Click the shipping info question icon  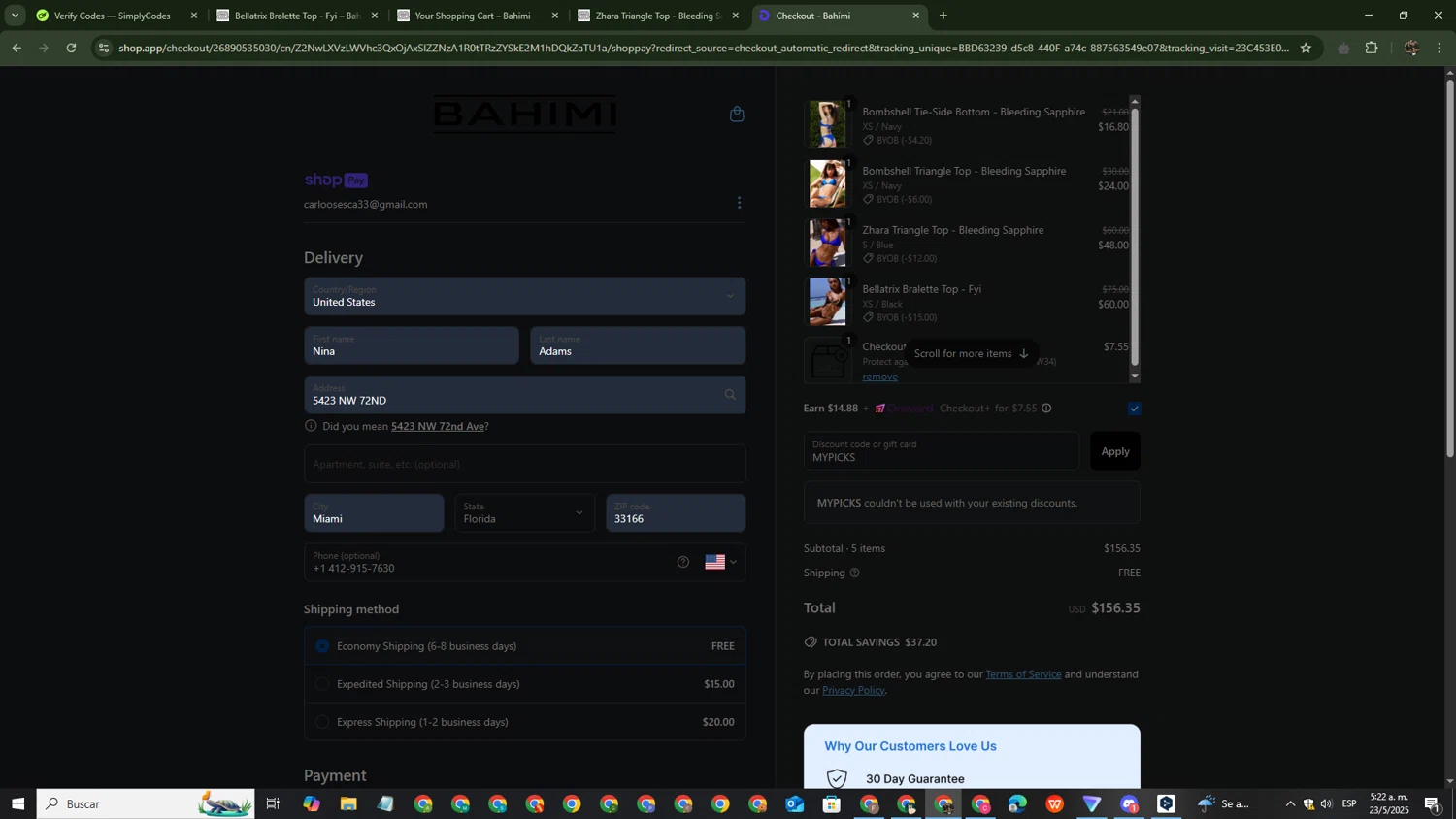[x=854, y=573]
